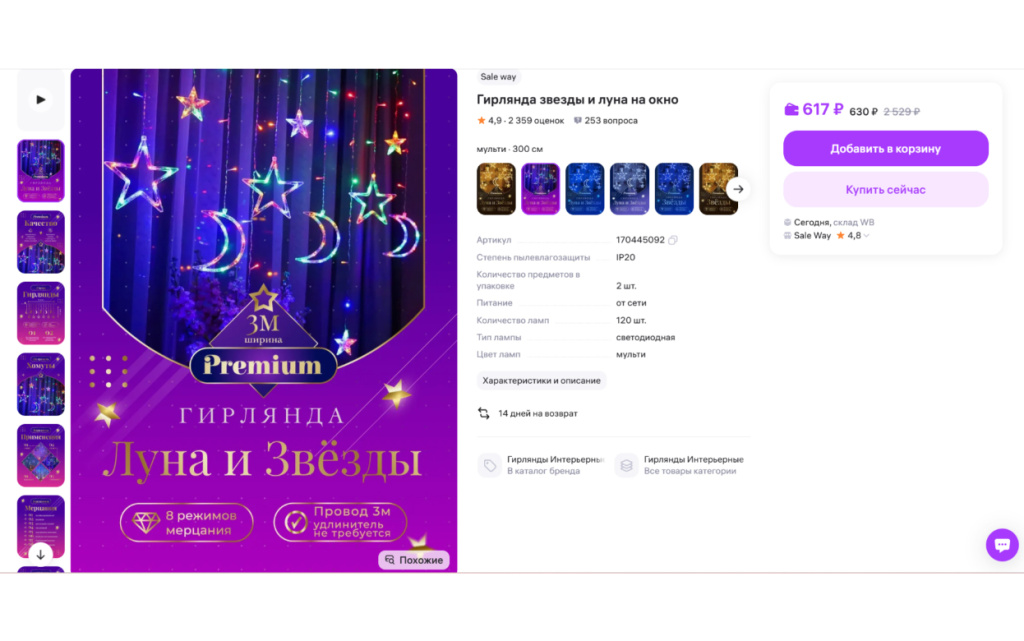This screenshot has width=1024, height=641.
Task: Show more color variants with arrow
Action: tap(738, 189)
